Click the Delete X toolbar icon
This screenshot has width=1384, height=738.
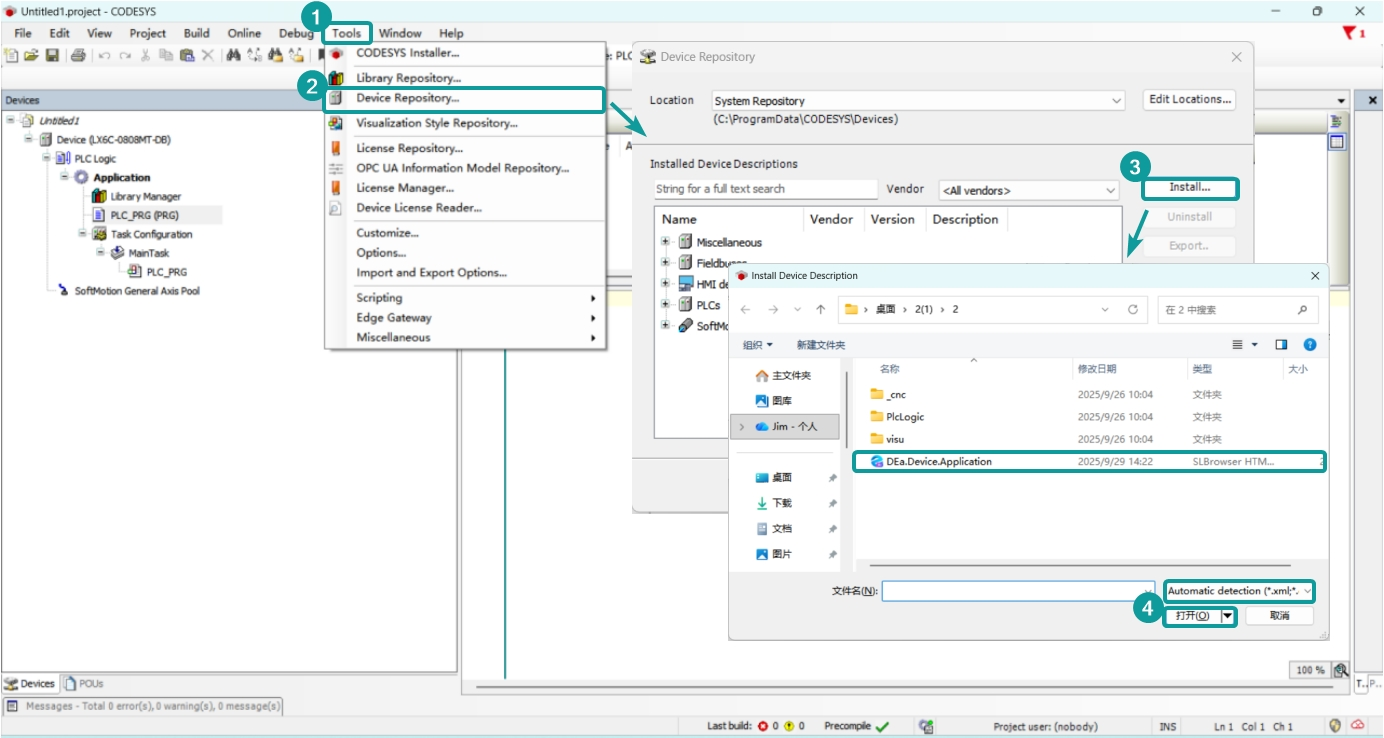pos(208,55)
